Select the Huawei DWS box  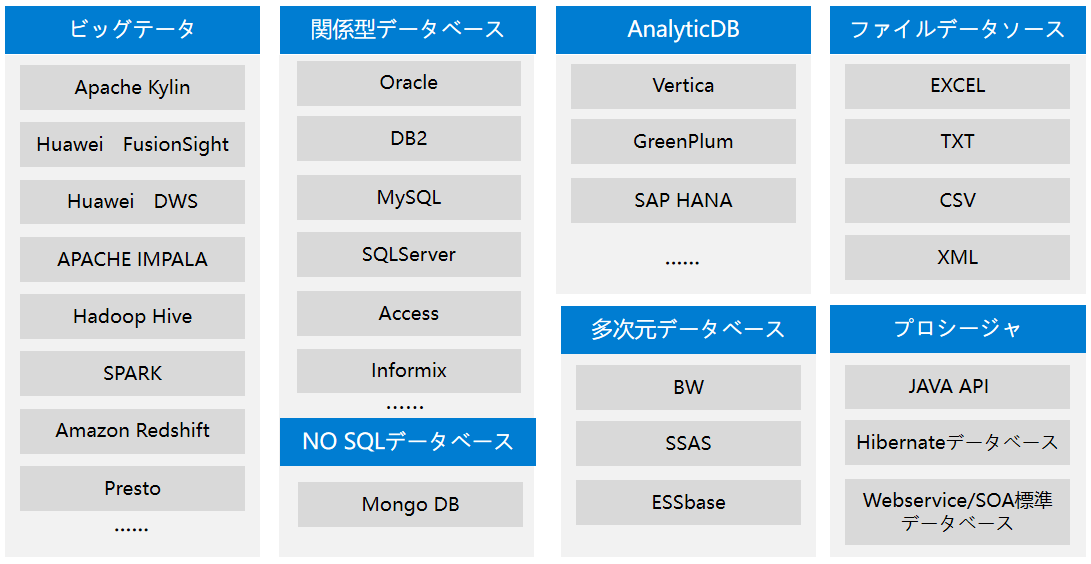pyautogui.click(x=132, y=202)
